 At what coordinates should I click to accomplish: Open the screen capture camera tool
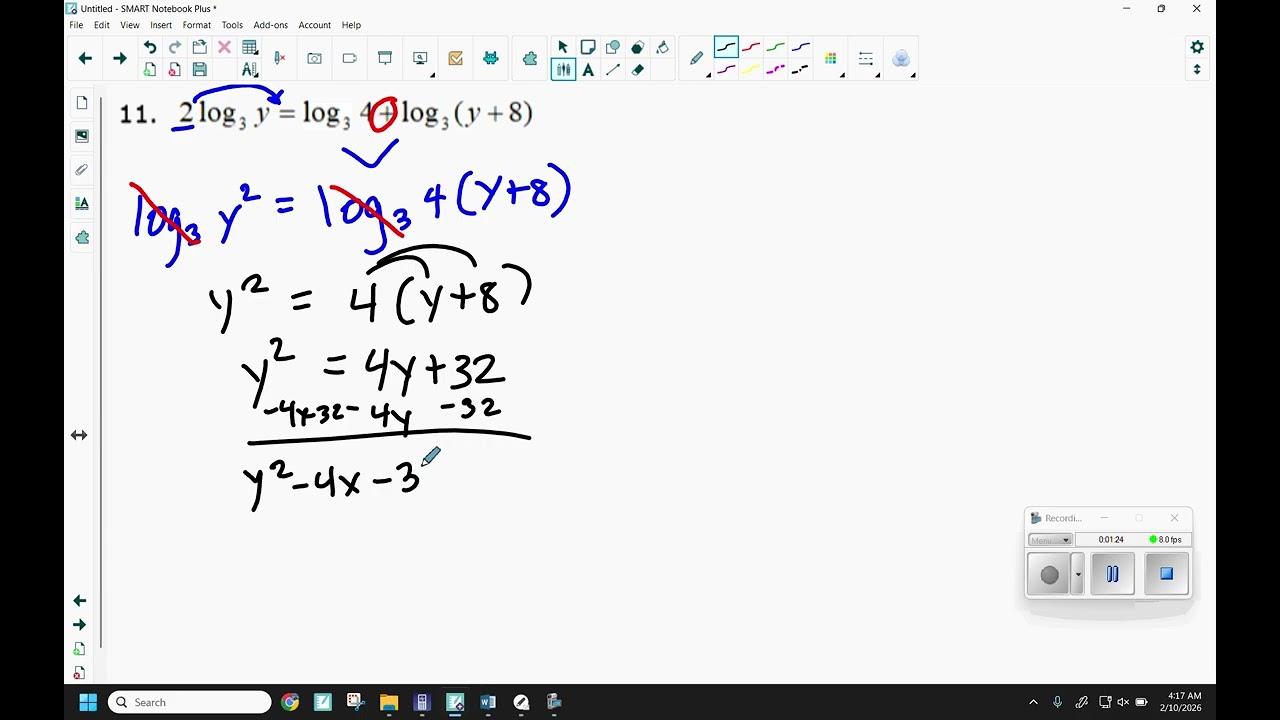click(315, 59)
